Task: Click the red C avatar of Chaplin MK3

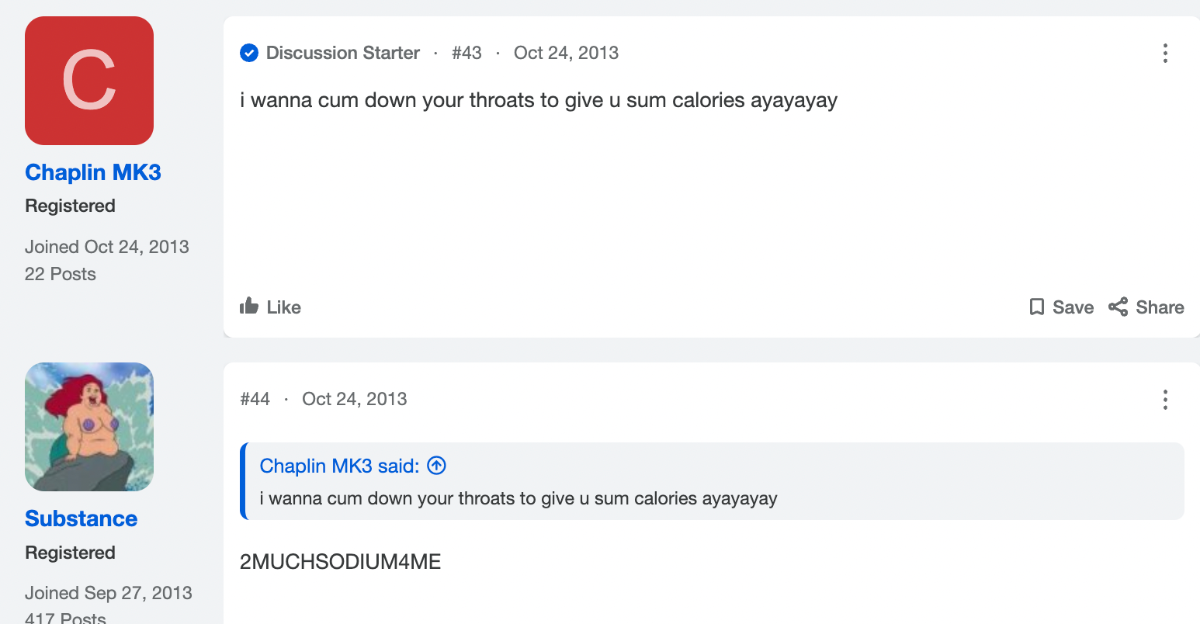Action: coord(89,81)
